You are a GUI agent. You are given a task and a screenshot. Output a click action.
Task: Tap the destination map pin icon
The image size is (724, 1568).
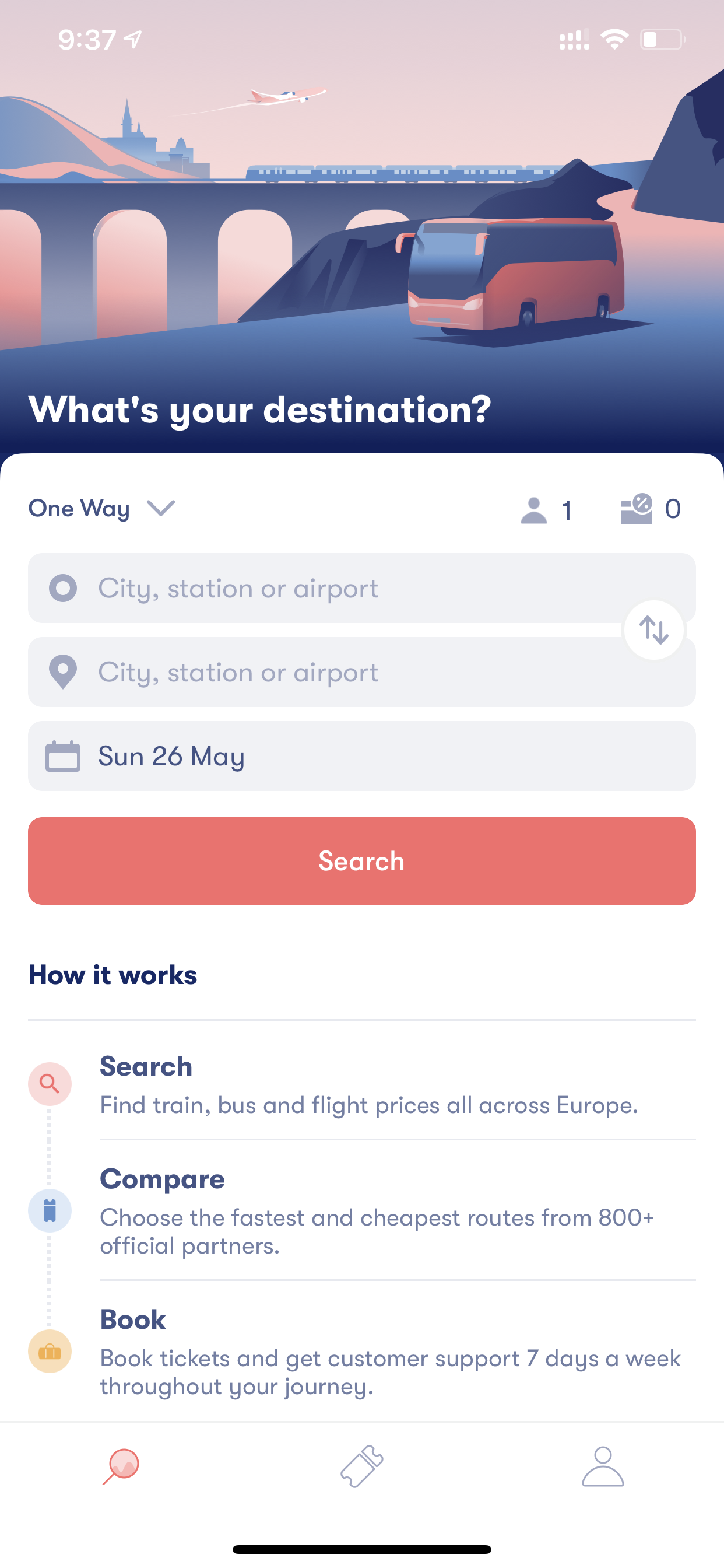coord(64,672)
